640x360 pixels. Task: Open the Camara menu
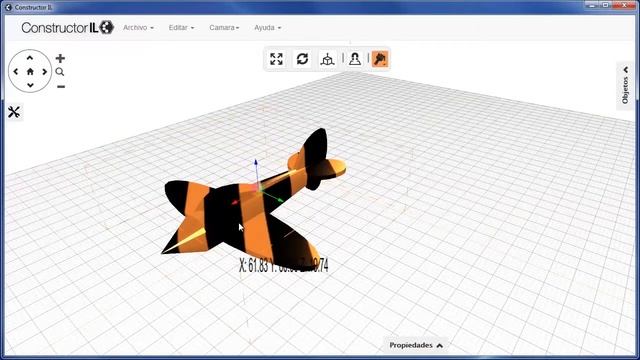tap(224, 27)
